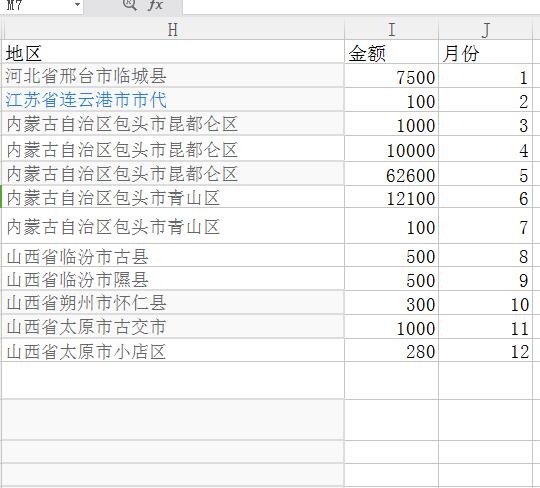This screenshot has height=488, width=540.
Task: Select 内蒙古自治区包头市昆都仑区 in the 1000 row
Action: pyautogui.click(x=173, y=124)
